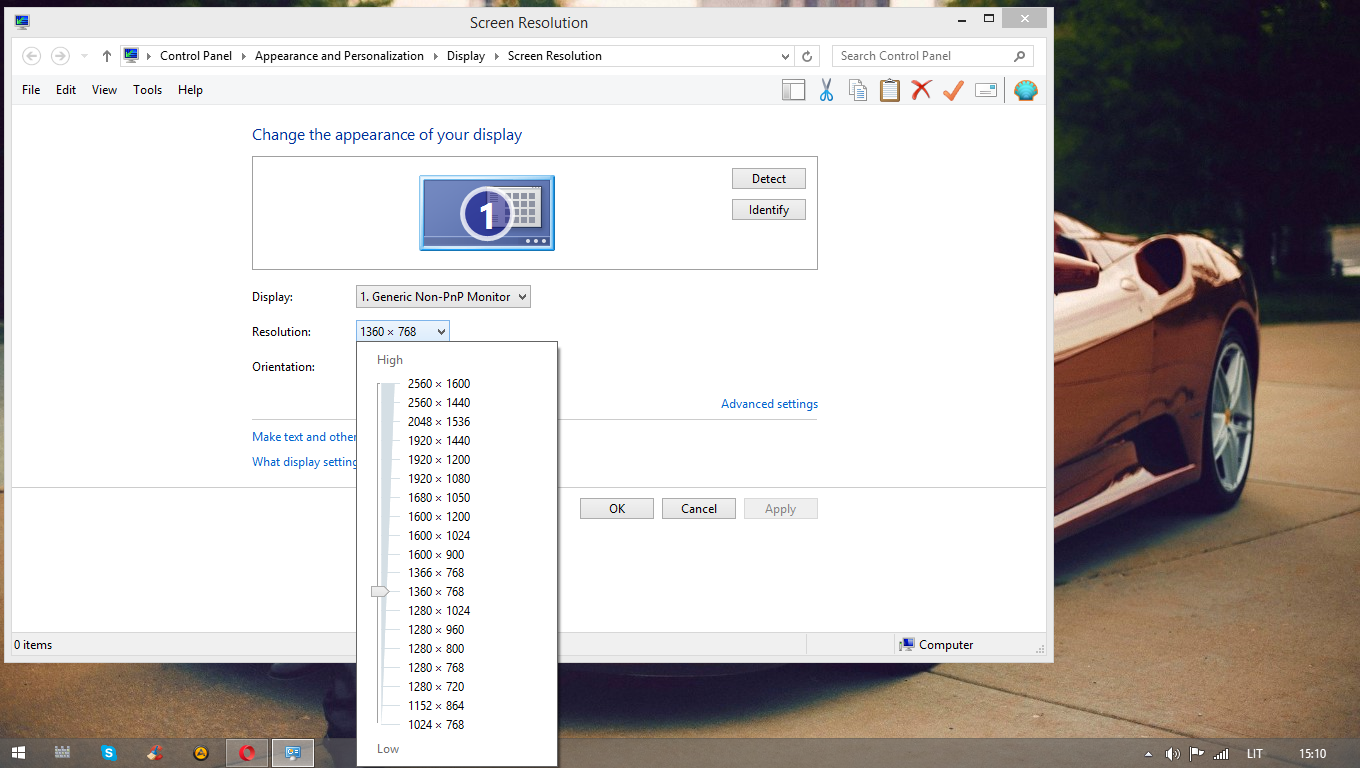Choose 1600 × 900 resolution
This screenshot has width=1360, height=768.
point(436,555)
